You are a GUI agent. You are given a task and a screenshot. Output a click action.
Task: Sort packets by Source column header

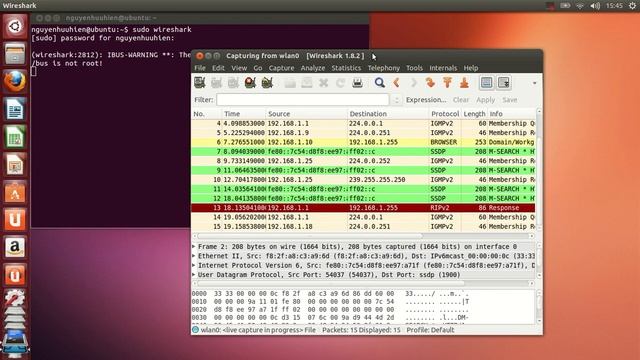[x=306, y=114]
